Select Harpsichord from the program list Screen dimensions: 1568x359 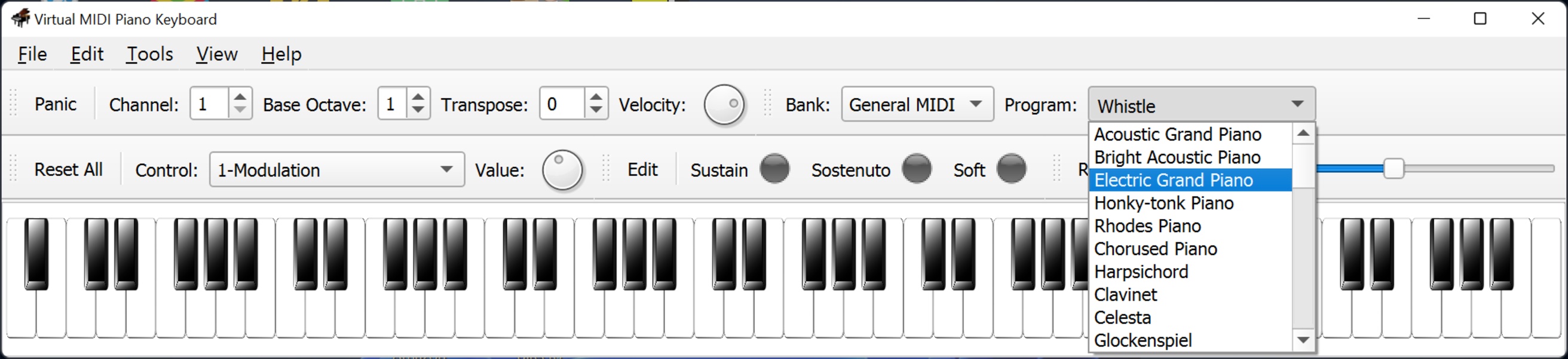tap(1141, 272)
